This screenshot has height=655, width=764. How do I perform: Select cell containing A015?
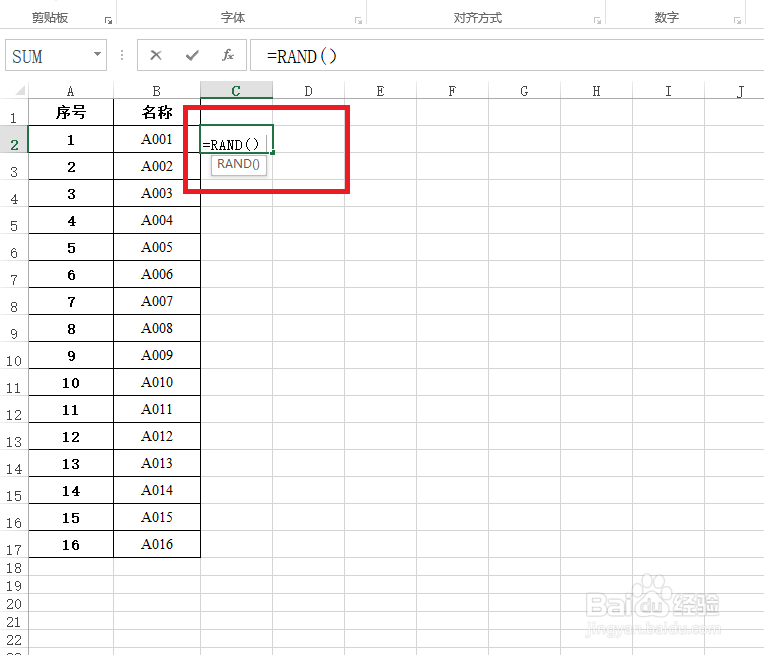point(157,518)
